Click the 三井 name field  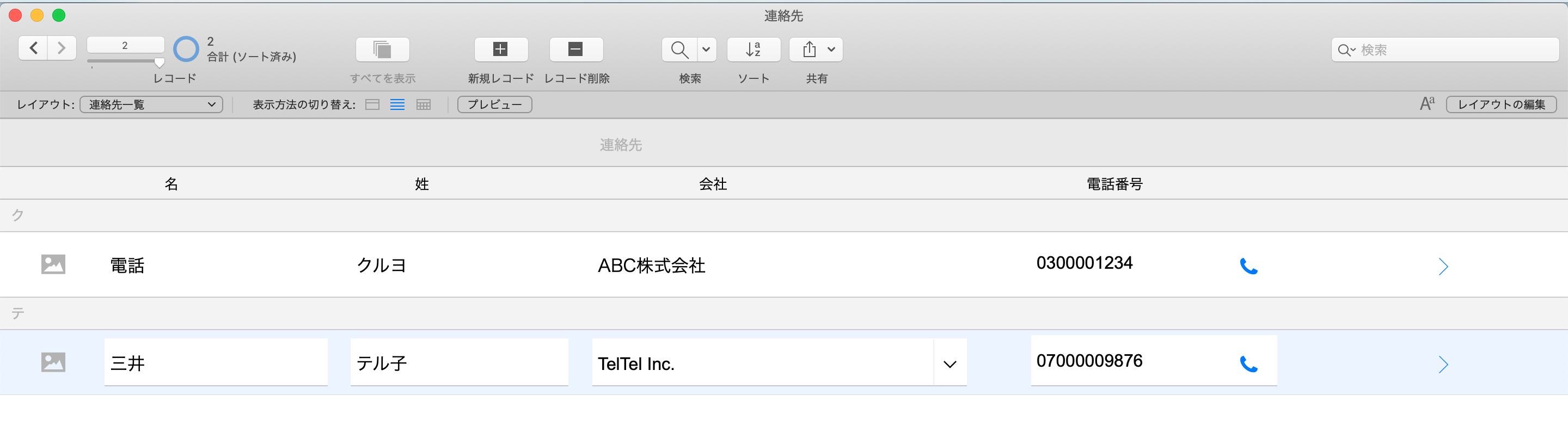click(216, 362)
